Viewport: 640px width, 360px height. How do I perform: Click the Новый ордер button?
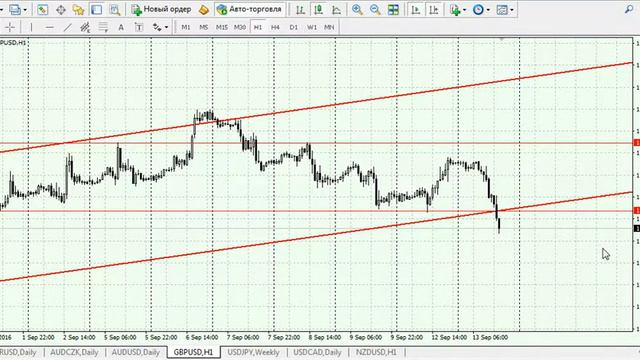coord(161,9)
